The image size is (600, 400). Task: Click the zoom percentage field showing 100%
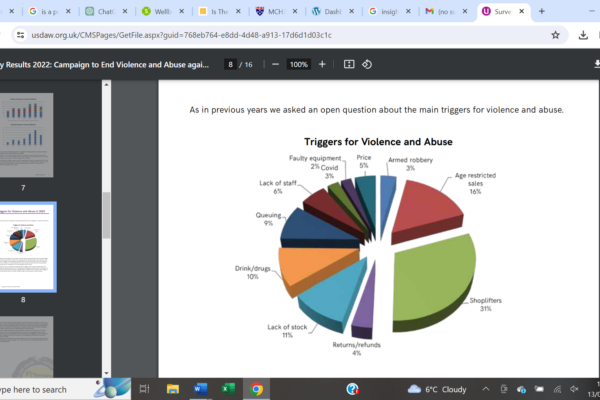[x=298, y=64]
